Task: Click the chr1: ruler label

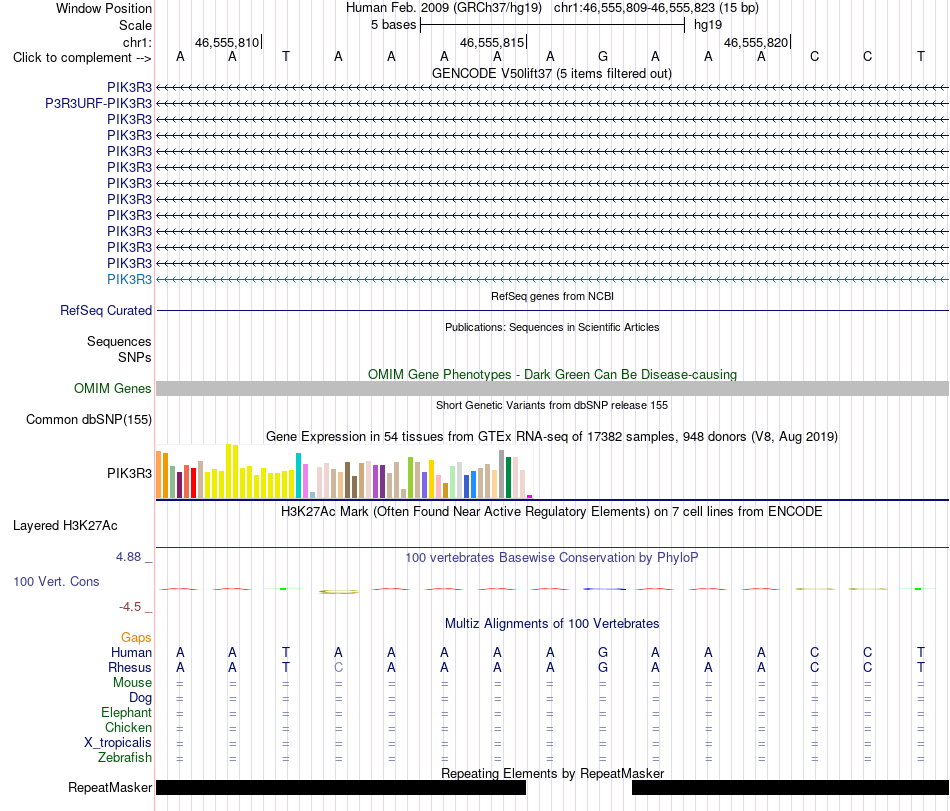Action: (x=138, y=42)
